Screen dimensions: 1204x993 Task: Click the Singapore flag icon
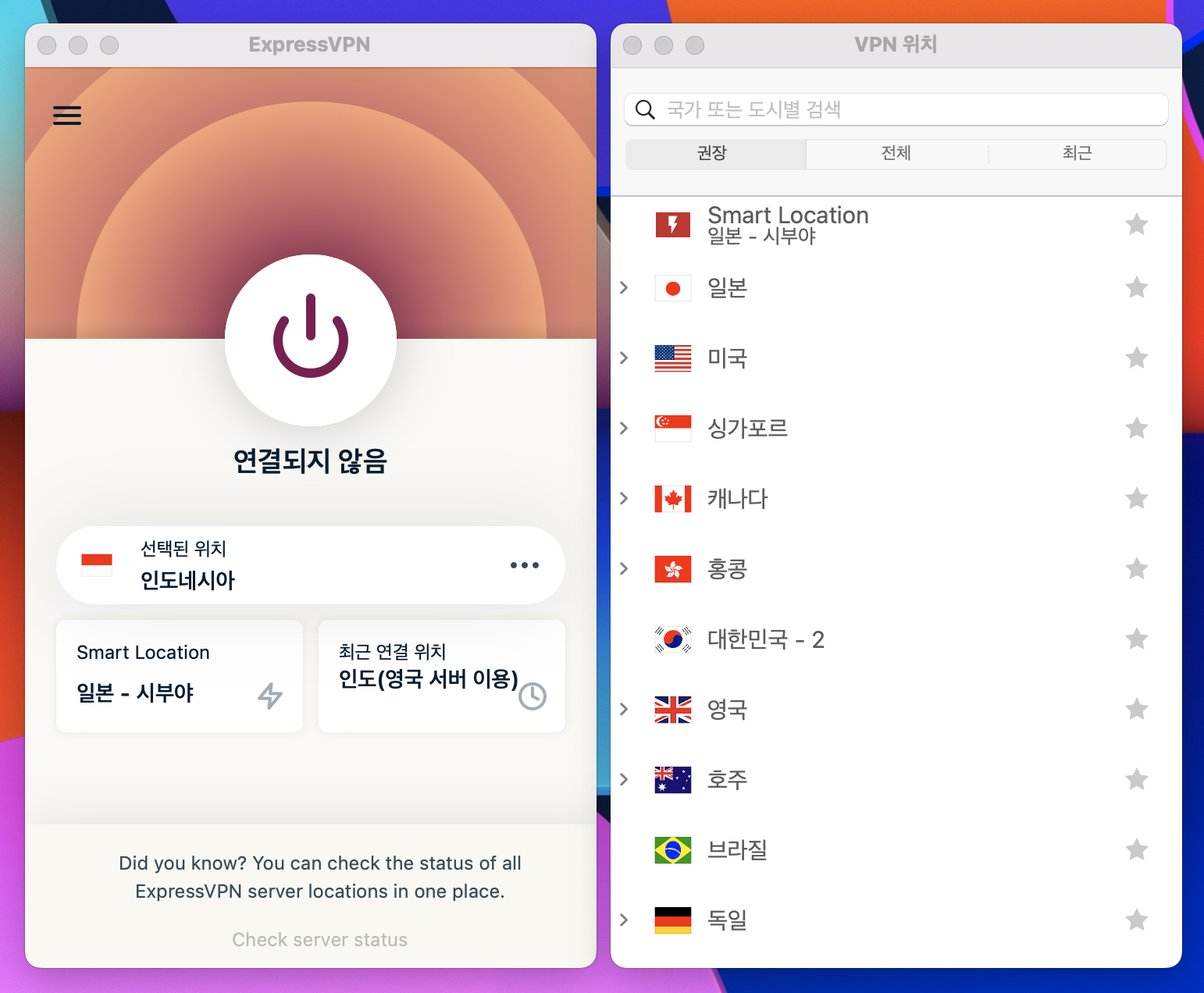[x=673, y=429]
